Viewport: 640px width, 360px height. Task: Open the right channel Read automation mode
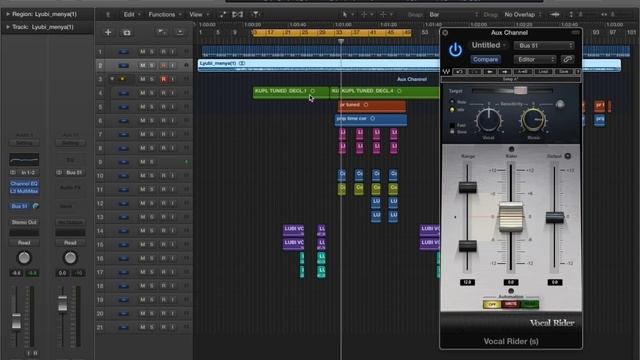click(70, 242)
